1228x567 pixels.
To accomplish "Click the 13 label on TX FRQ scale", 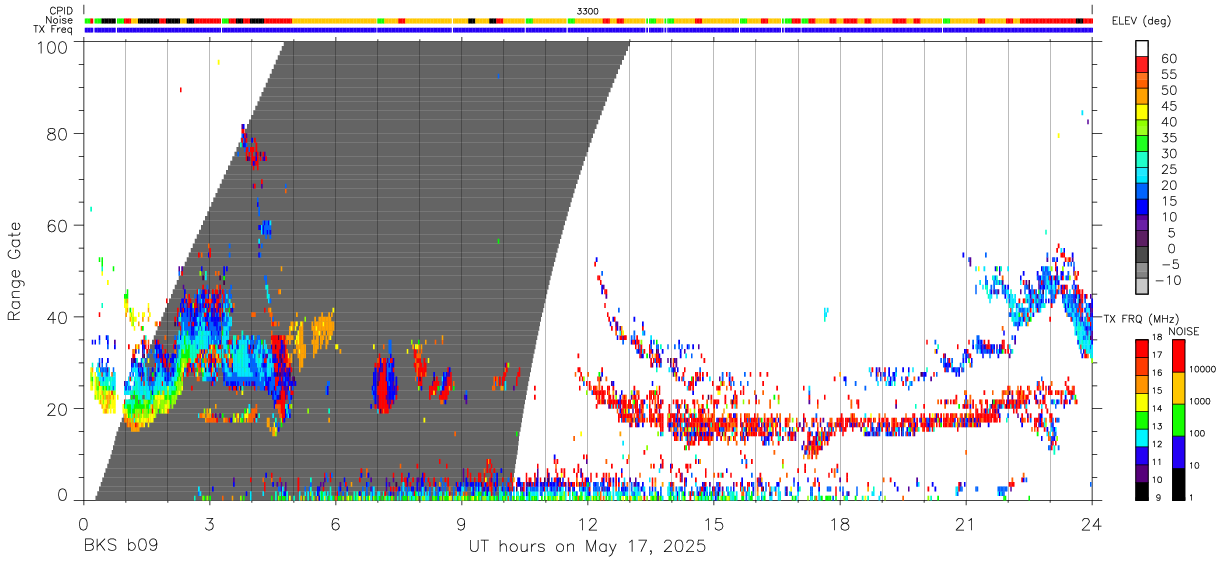I will [1159, 425].
